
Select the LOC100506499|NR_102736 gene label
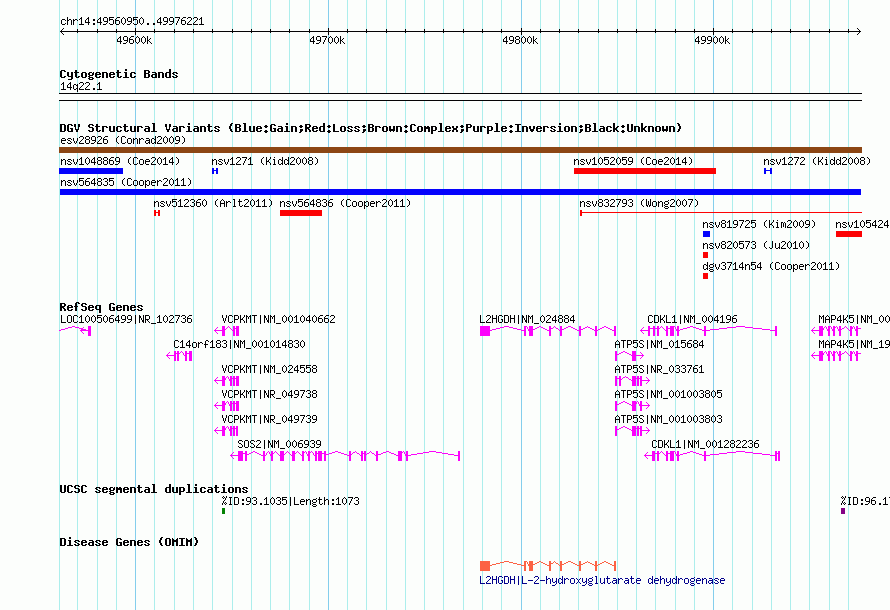(x=126, y=319)
